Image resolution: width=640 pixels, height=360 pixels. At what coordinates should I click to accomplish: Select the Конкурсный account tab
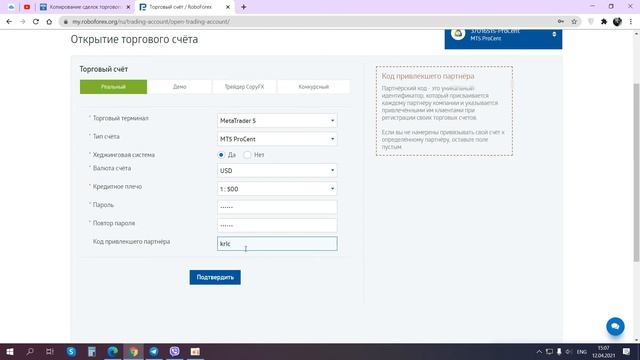click(x=313, y=87)
